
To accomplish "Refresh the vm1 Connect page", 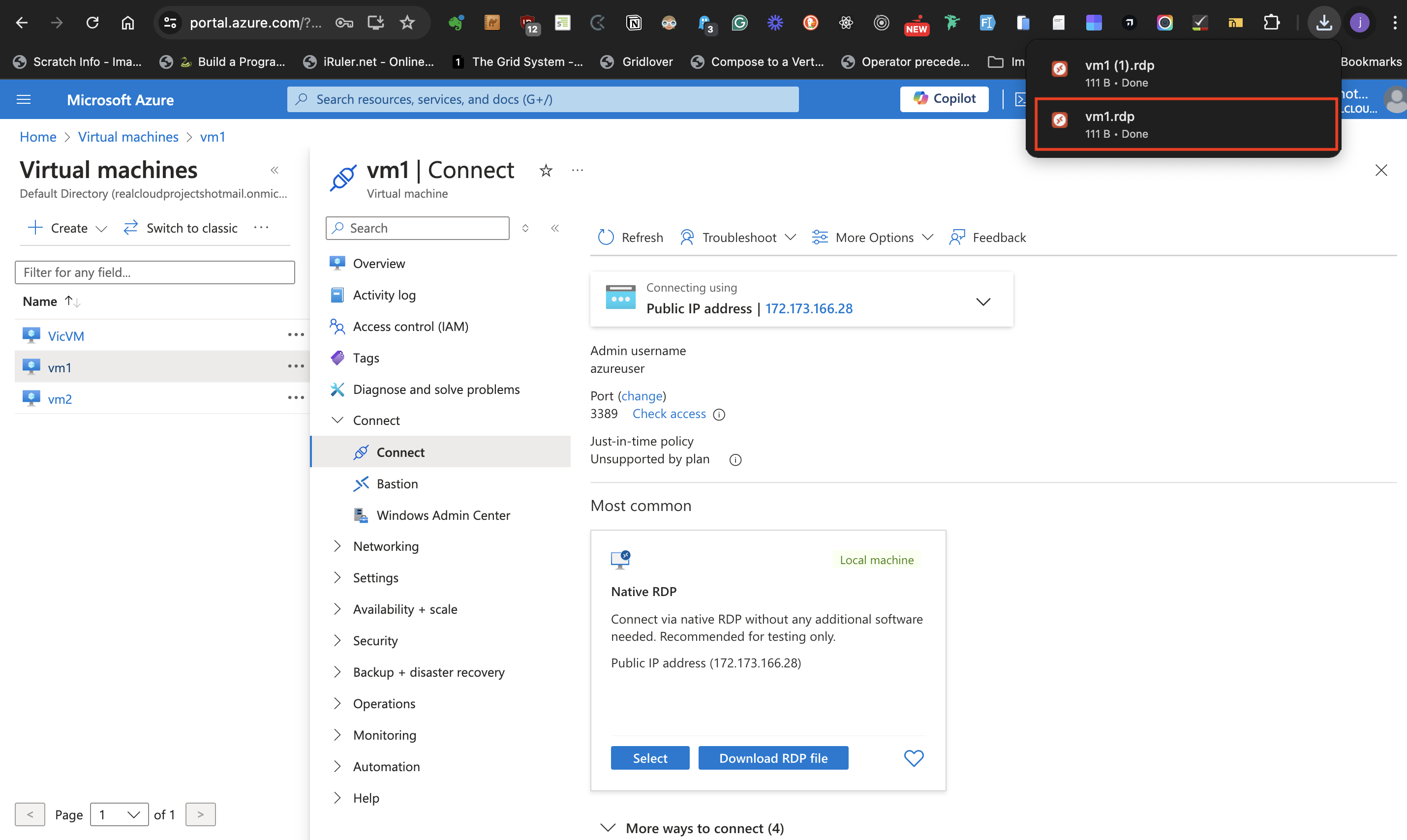I will [x=630, y=237].
